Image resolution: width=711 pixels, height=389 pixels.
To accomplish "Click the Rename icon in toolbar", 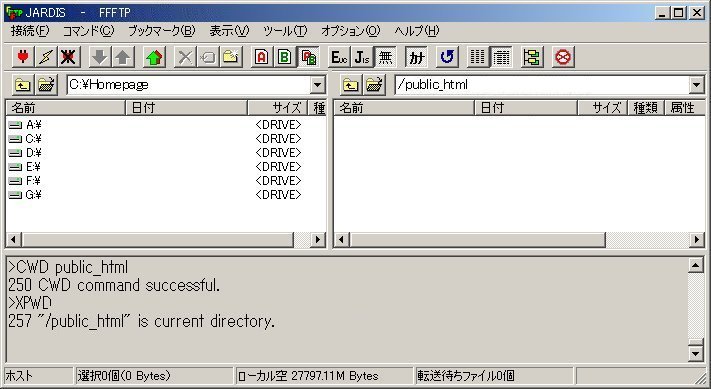I will 208,57.
